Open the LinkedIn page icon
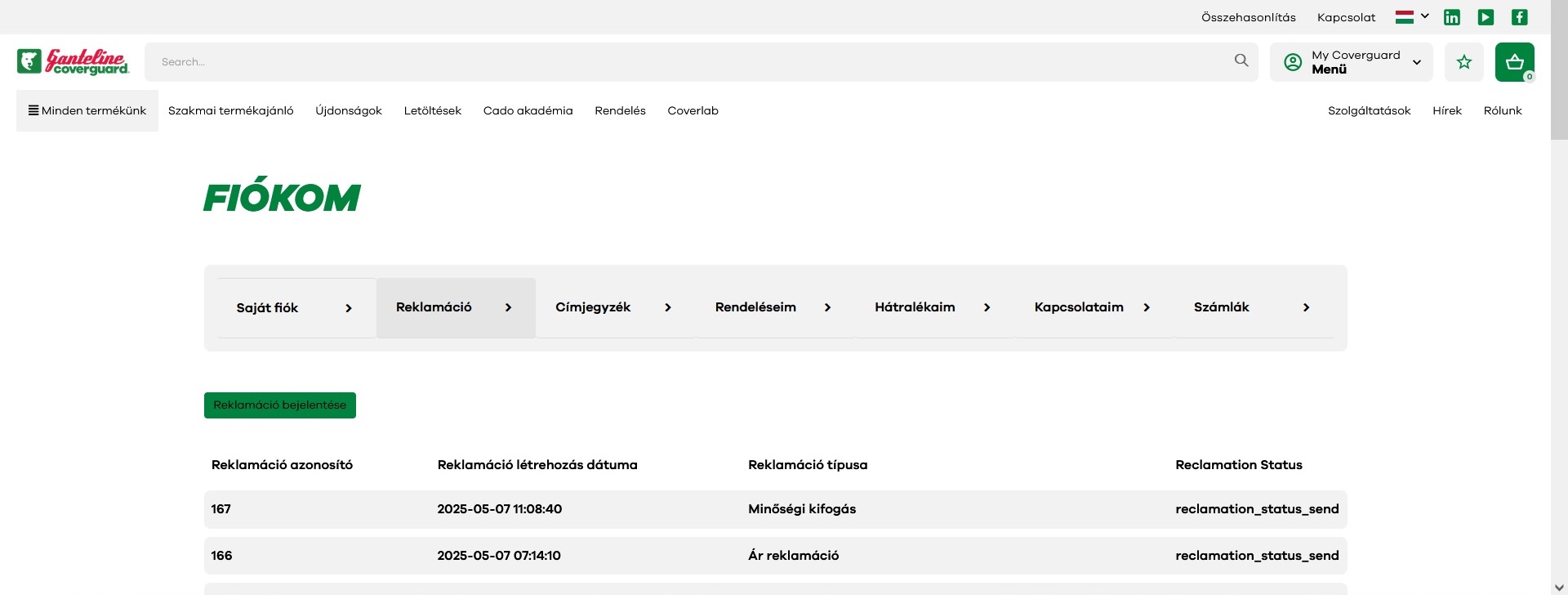 [x=1451, y=17]
